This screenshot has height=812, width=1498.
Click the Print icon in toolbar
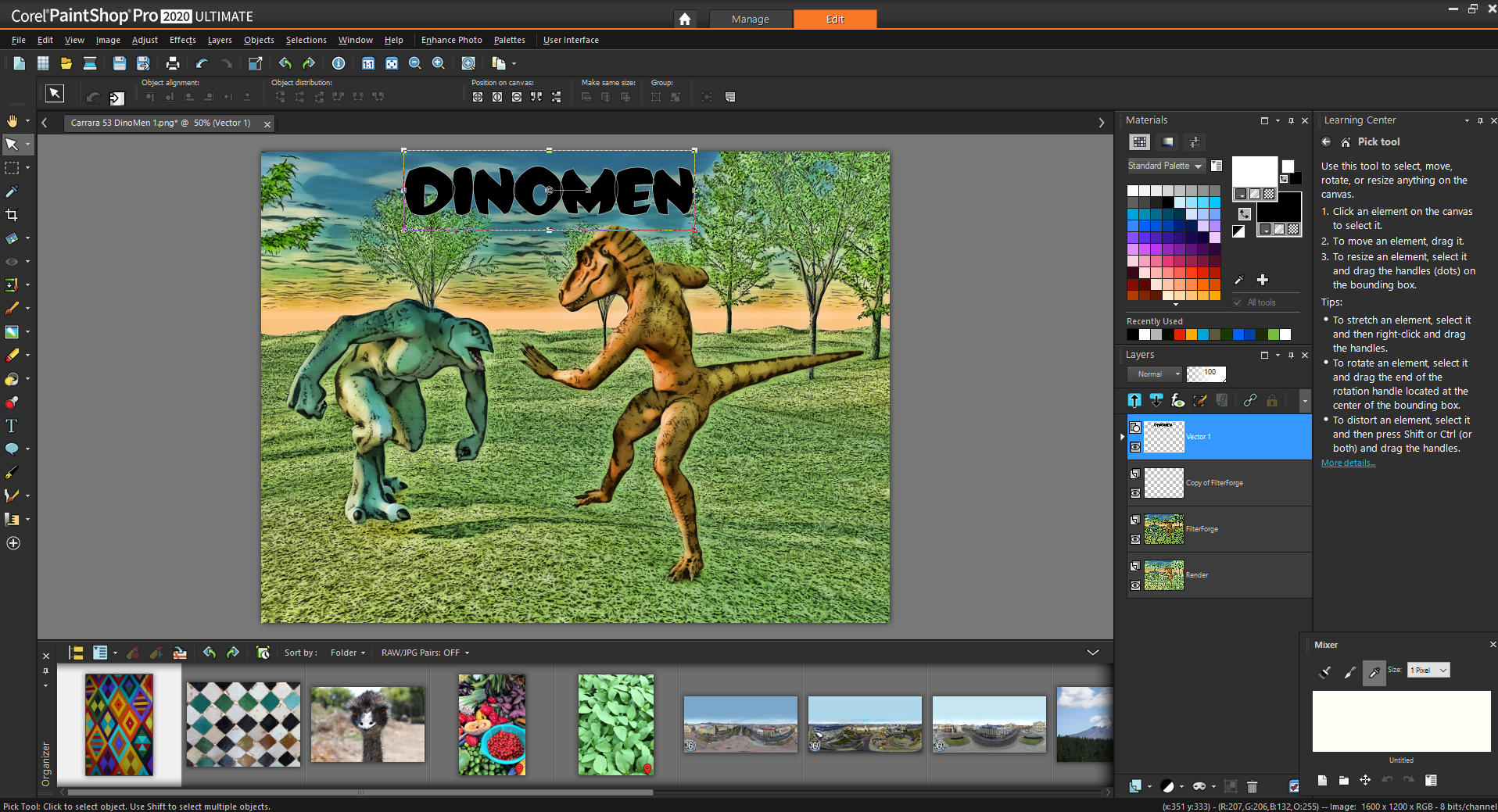click(x=173, y=63)
